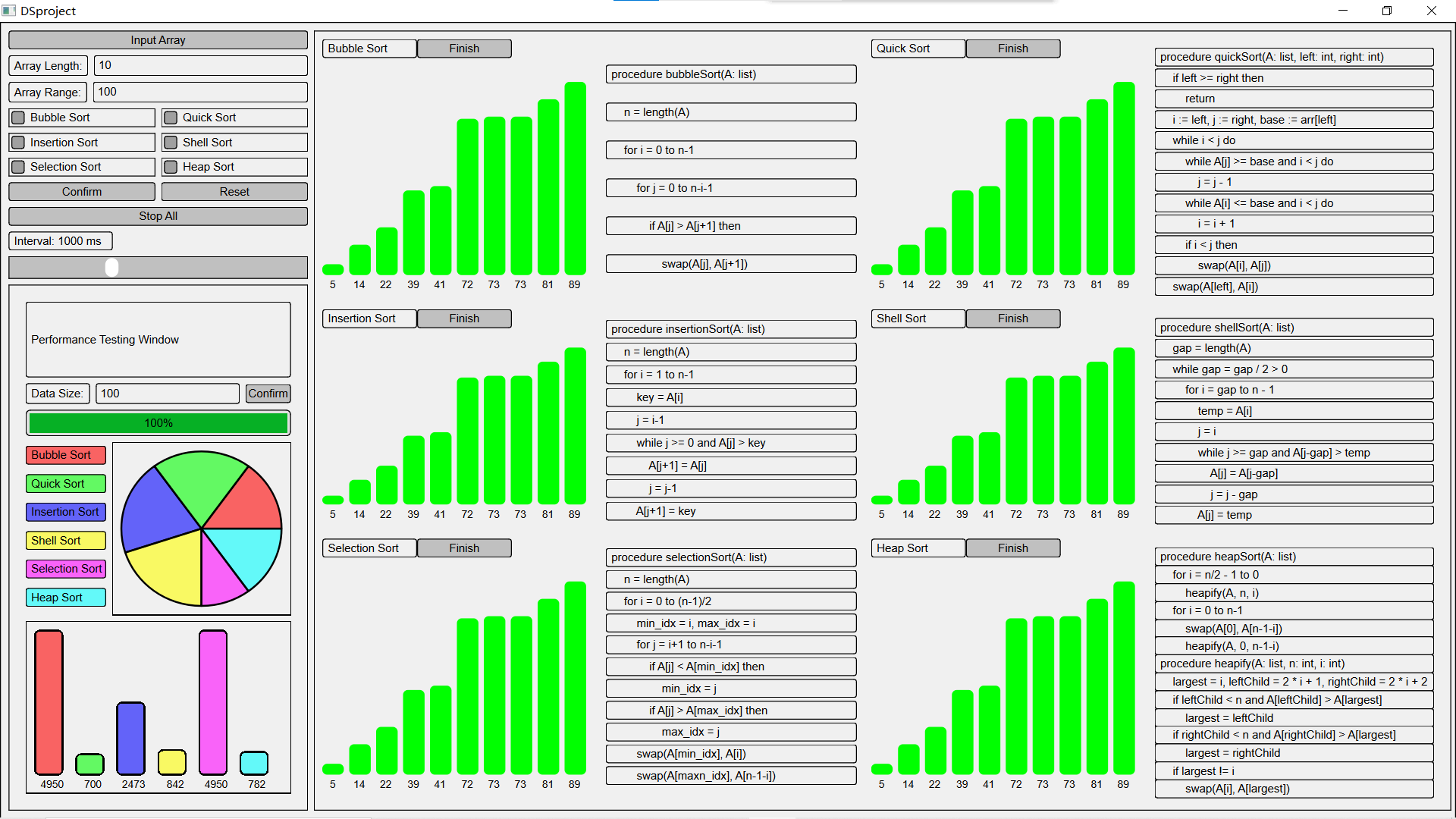Image resolution: width=1456 pixels, height=819 pixels.
Task: Click Finish button for Selection Sort panel
Action: tap(463, 548)
